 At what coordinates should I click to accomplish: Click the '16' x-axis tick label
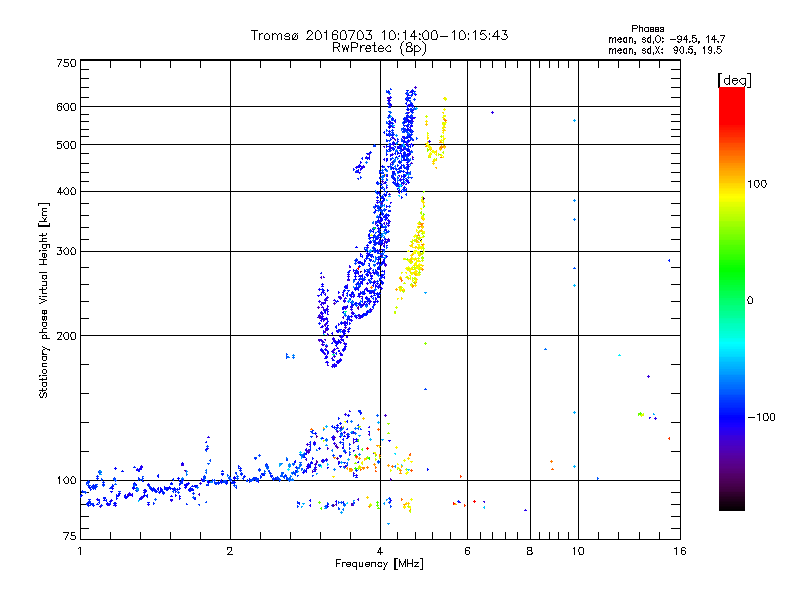point(680,551)
